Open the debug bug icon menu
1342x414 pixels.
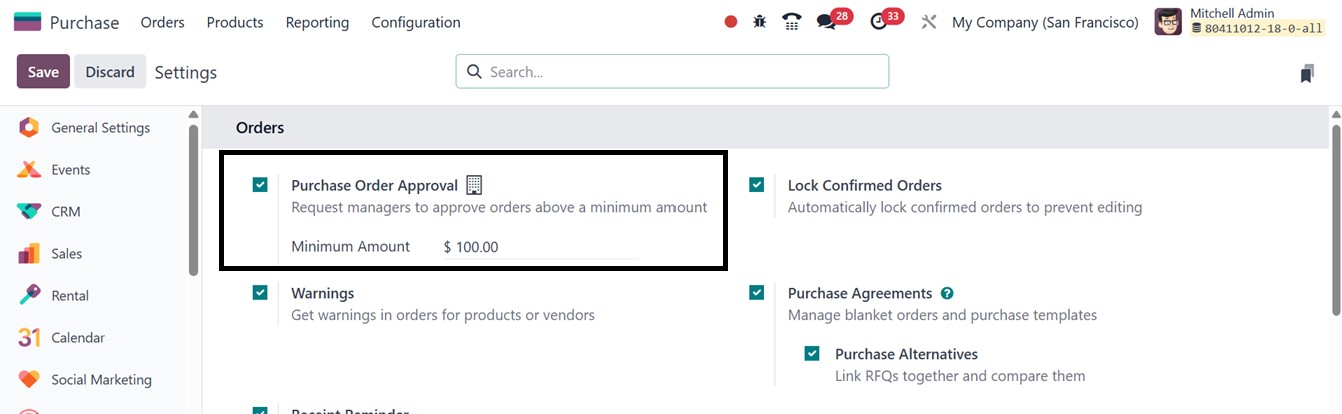pyautogui.click(x=760, y=22)
